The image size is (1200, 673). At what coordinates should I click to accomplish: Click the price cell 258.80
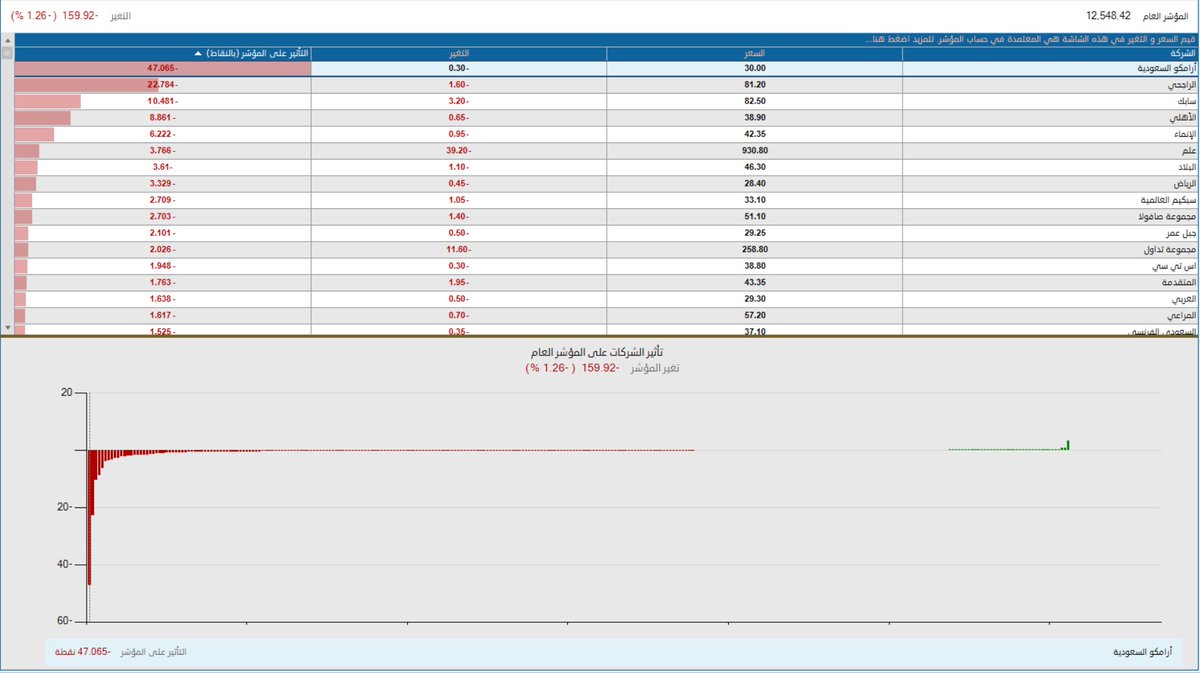click(755, 249)
